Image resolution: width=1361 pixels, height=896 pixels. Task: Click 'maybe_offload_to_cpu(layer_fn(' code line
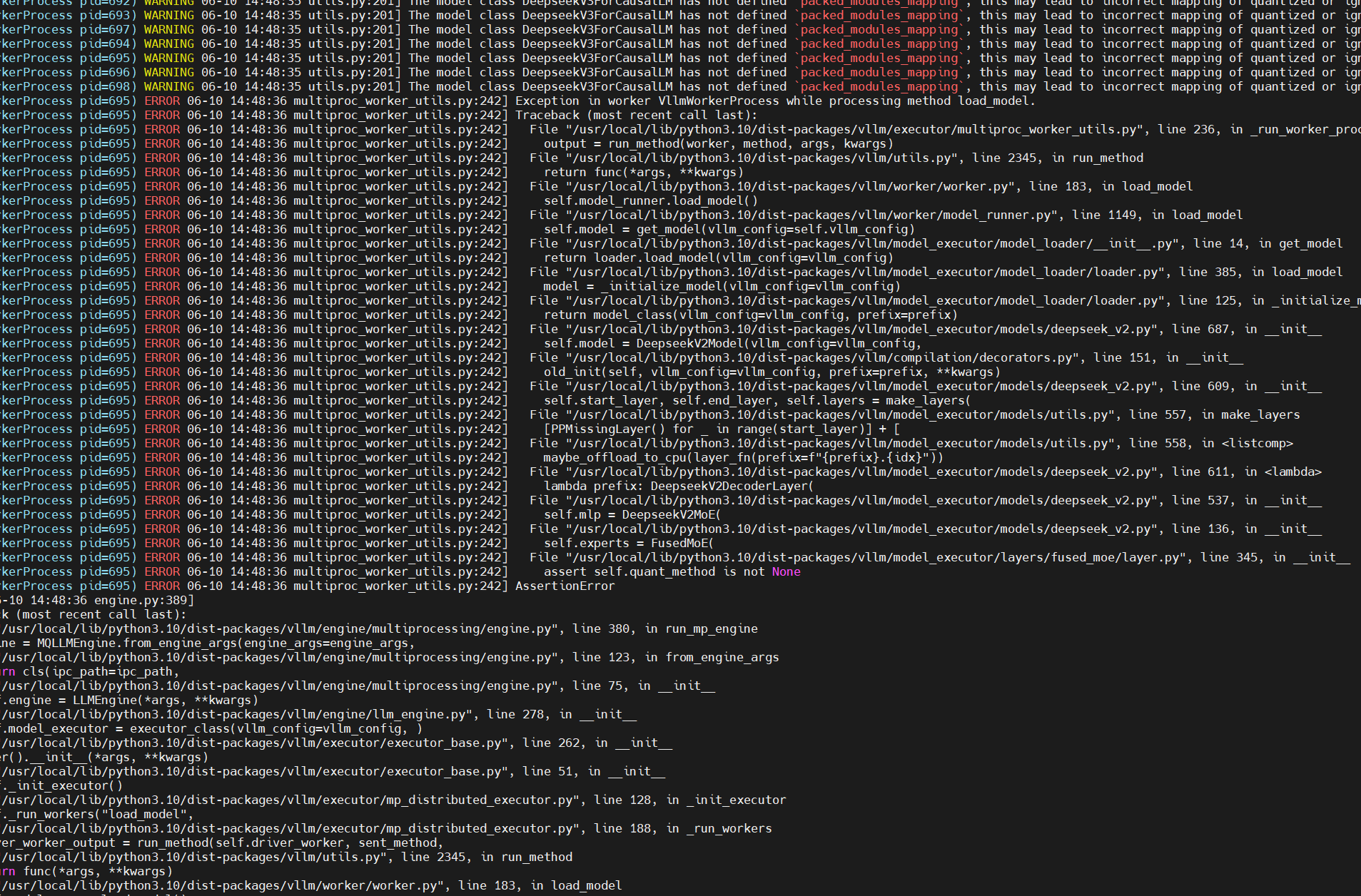click(743, 457)
